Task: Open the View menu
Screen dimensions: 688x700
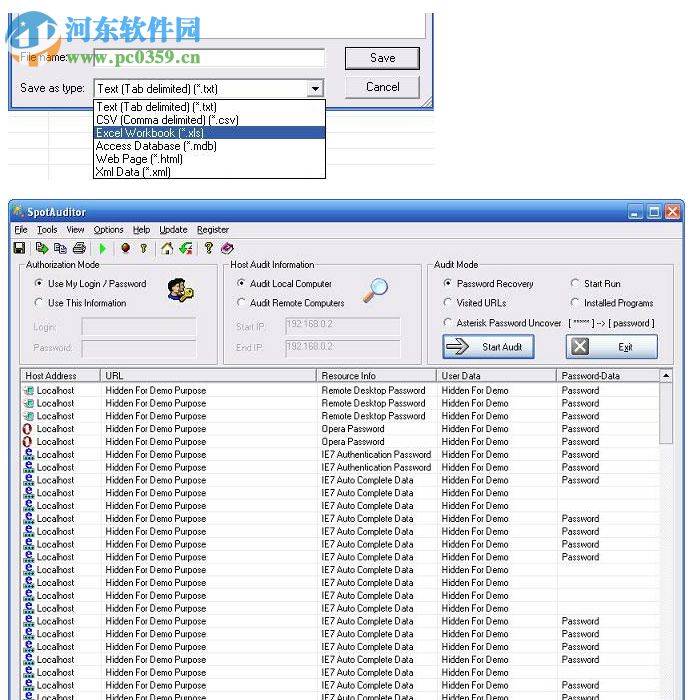Action: 75,229
